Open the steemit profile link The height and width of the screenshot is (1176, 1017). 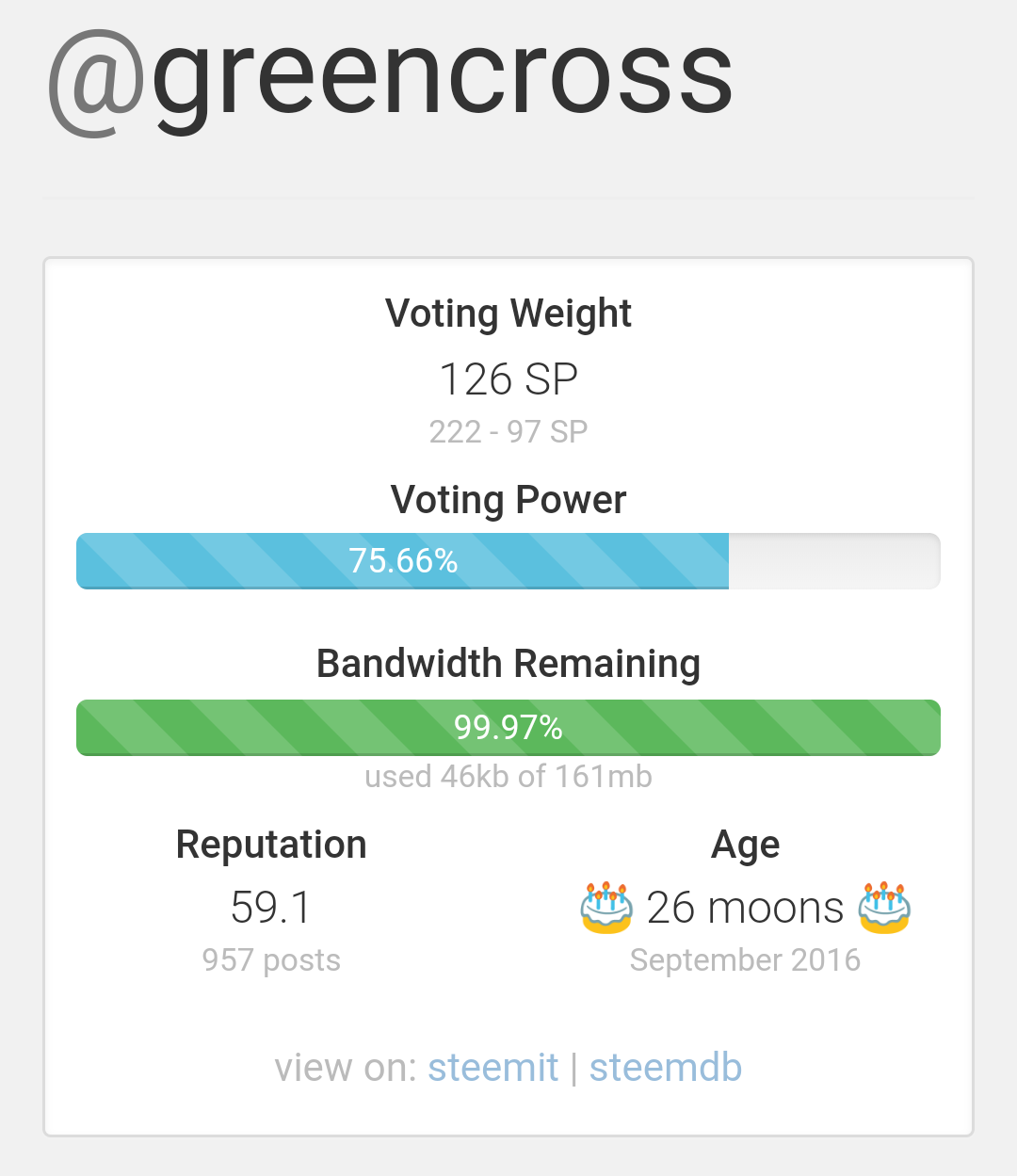point(492,1068)
